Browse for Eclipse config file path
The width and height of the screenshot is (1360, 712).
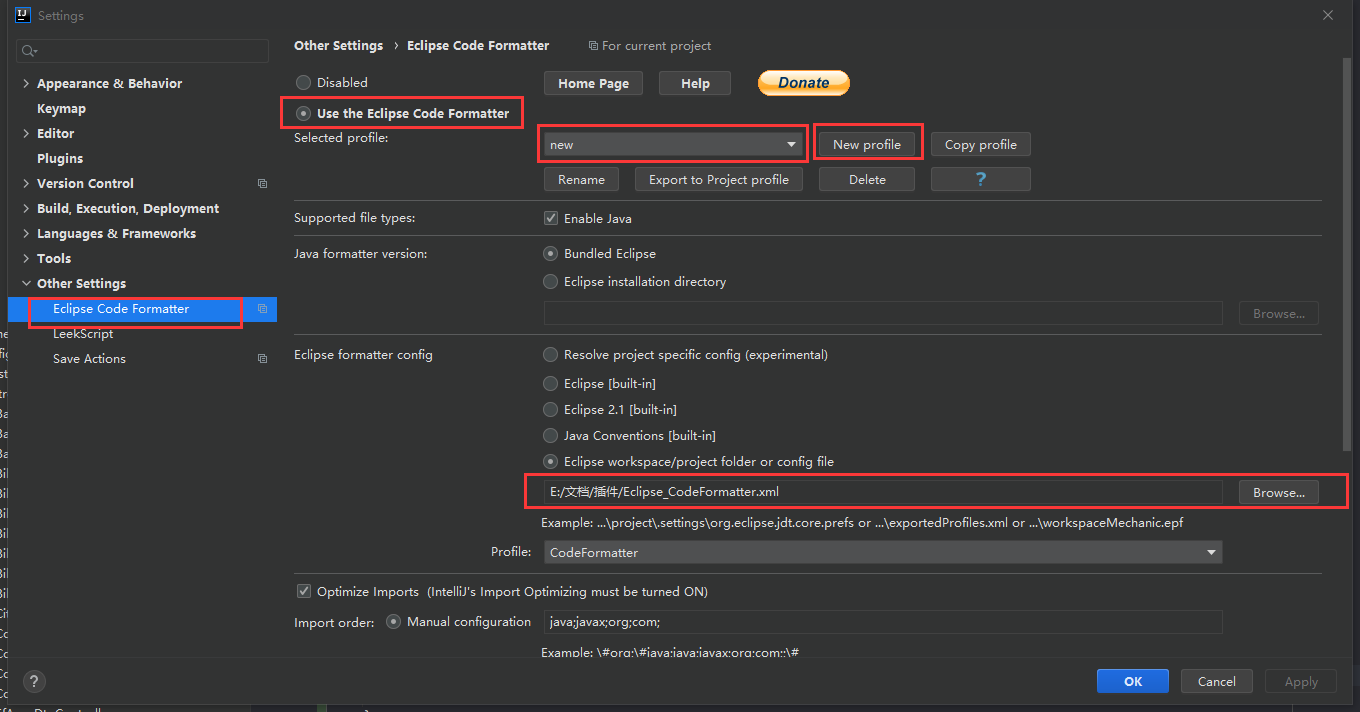point(1279,492)
